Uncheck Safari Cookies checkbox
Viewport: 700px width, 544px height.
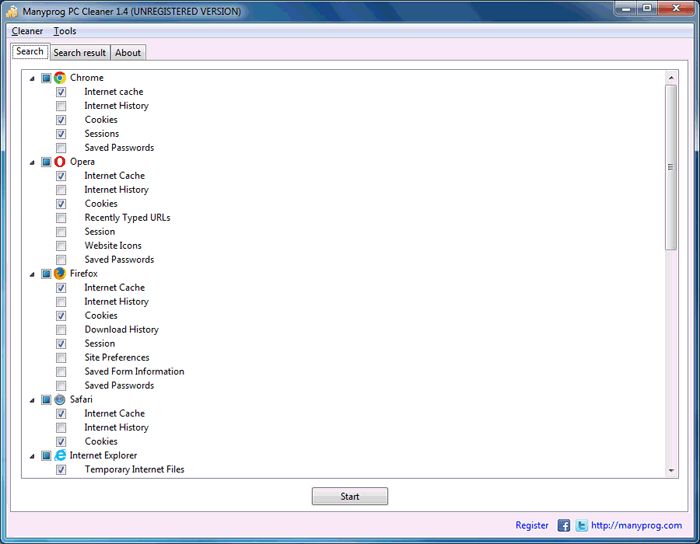61,442
